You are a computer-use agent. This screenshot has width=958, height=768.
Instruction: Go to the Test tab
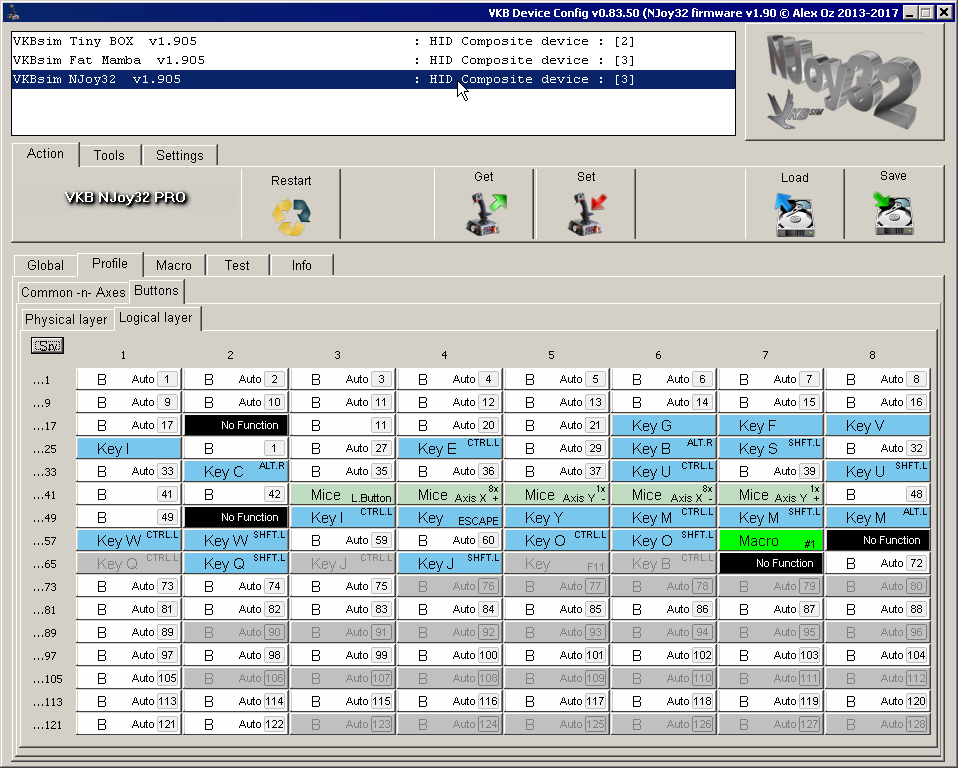click(x=237, y=265)
